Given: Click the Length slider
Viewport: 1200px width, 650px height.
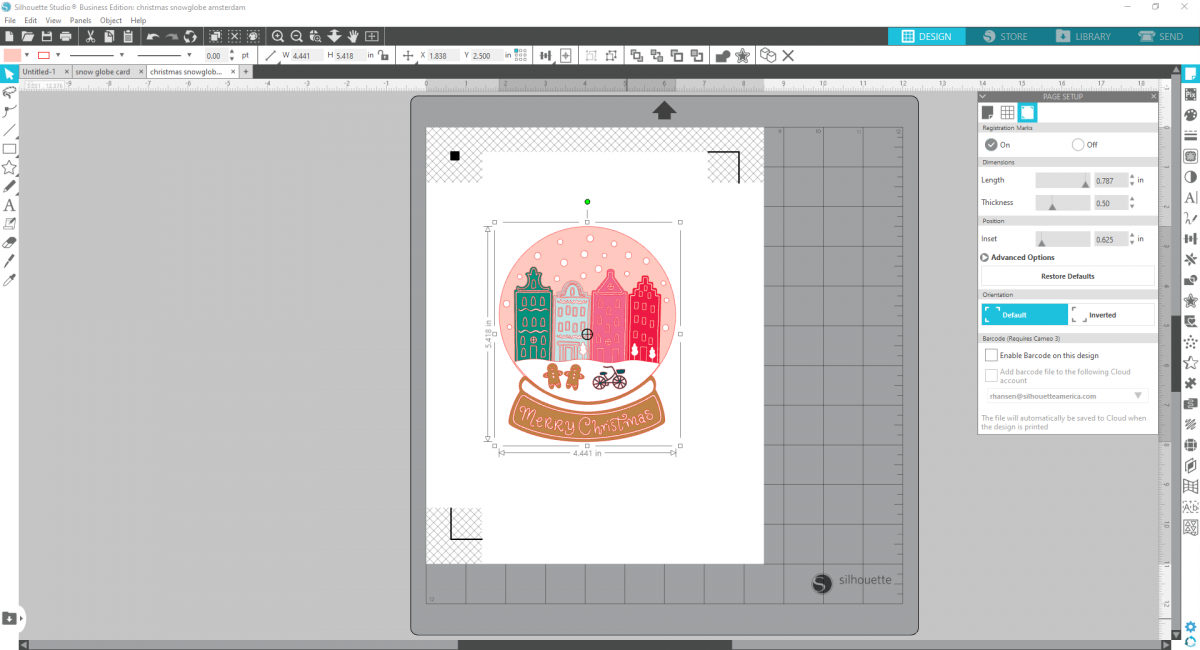Looking at the screenshot, I should pyautogui.click(x=1062, y=180).
